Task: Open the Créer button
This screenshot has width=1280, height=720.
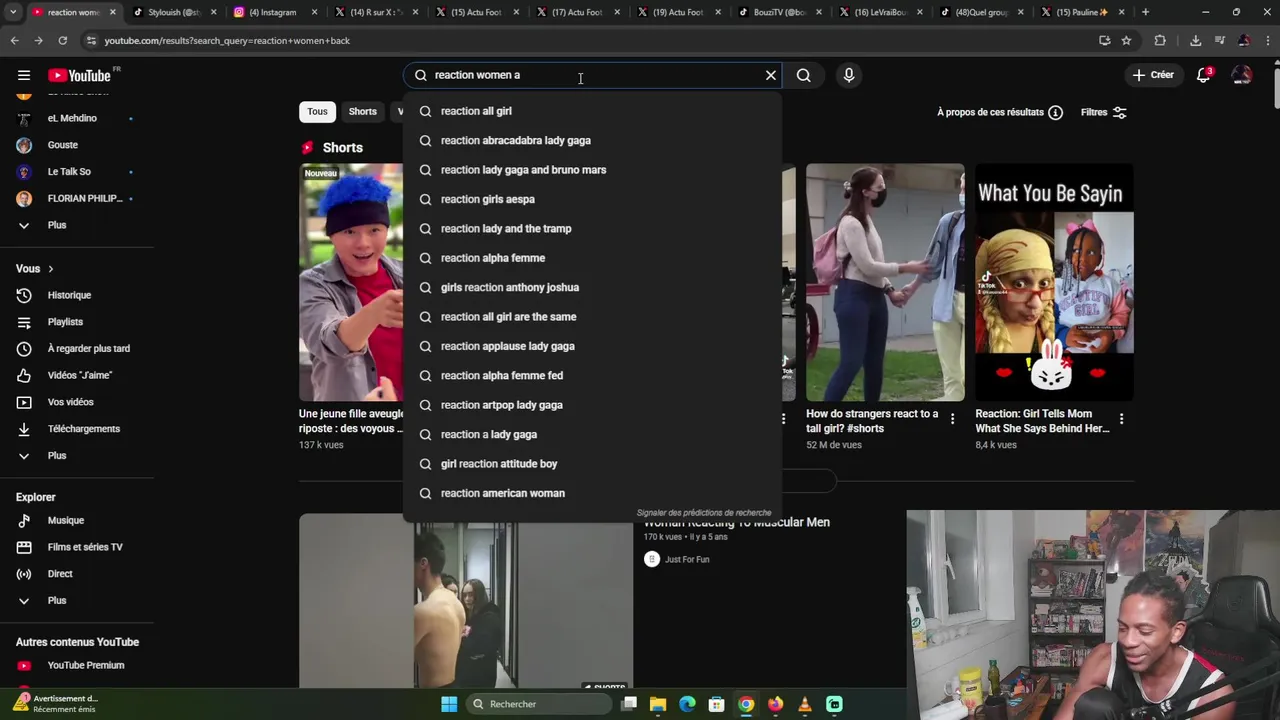Action: (1153, 75)
